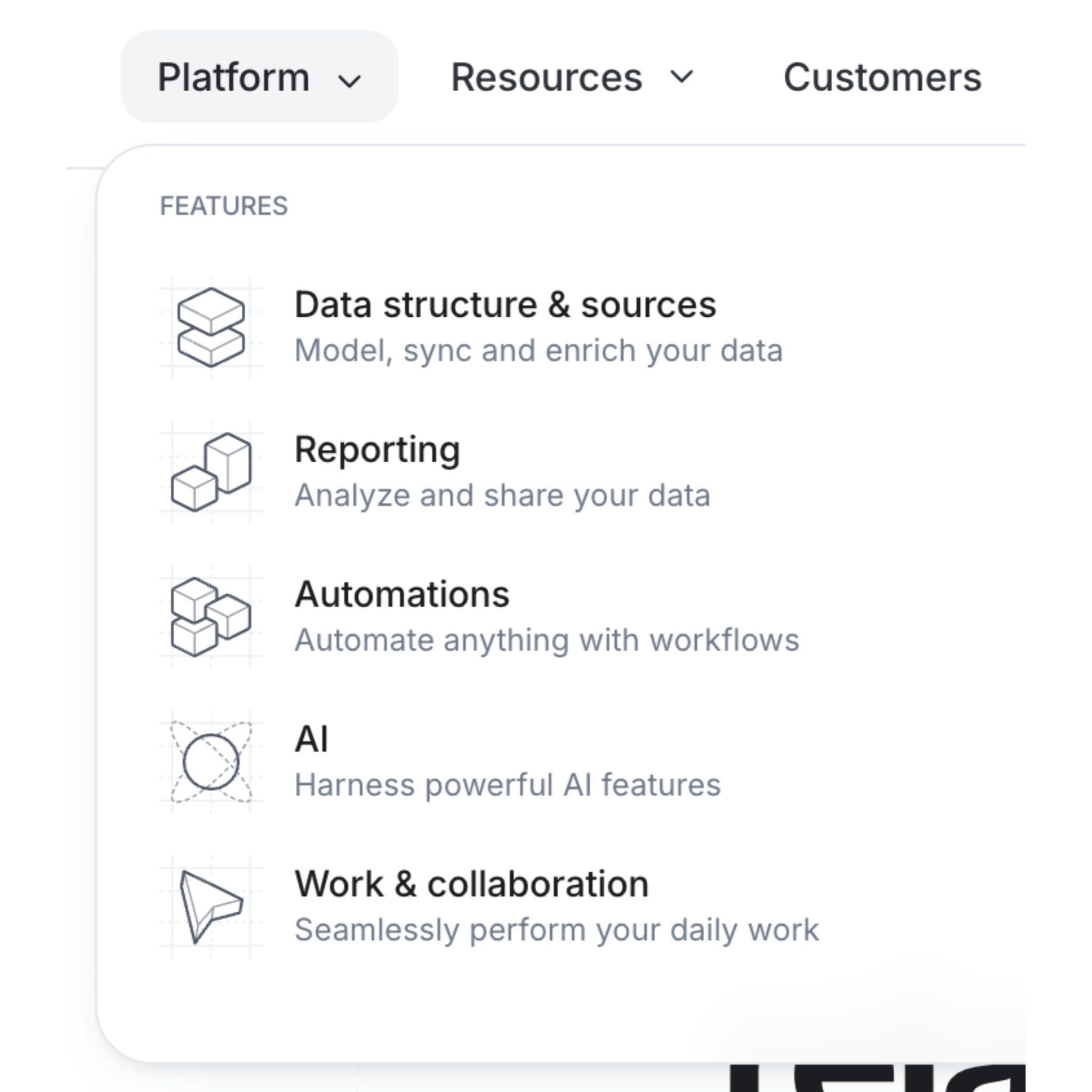Expand the Resources dropdown chevron

coord(681,76)
